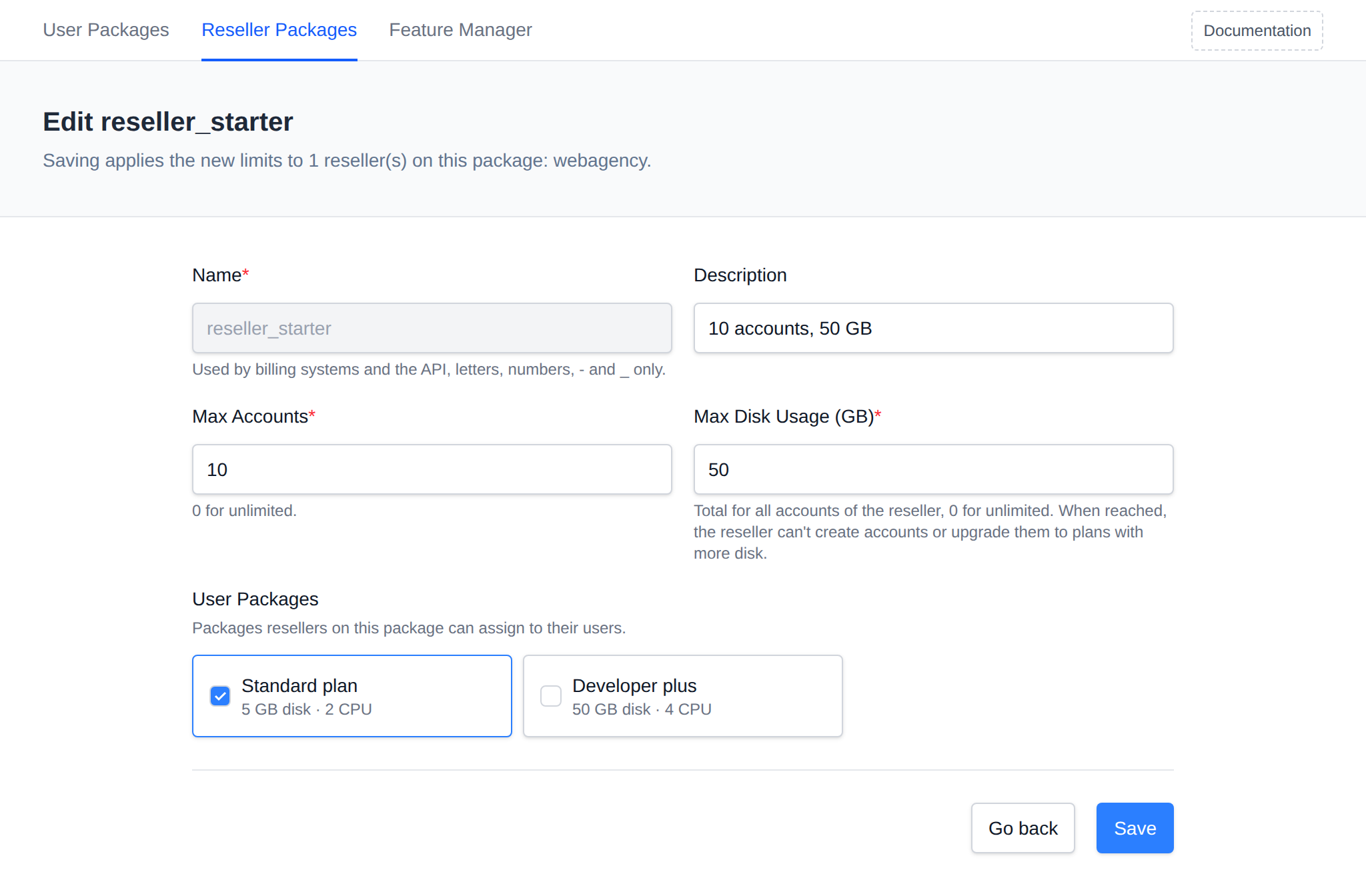1366x896 pixels.
Task: Focus the Description input field
Action: [933, 328]
